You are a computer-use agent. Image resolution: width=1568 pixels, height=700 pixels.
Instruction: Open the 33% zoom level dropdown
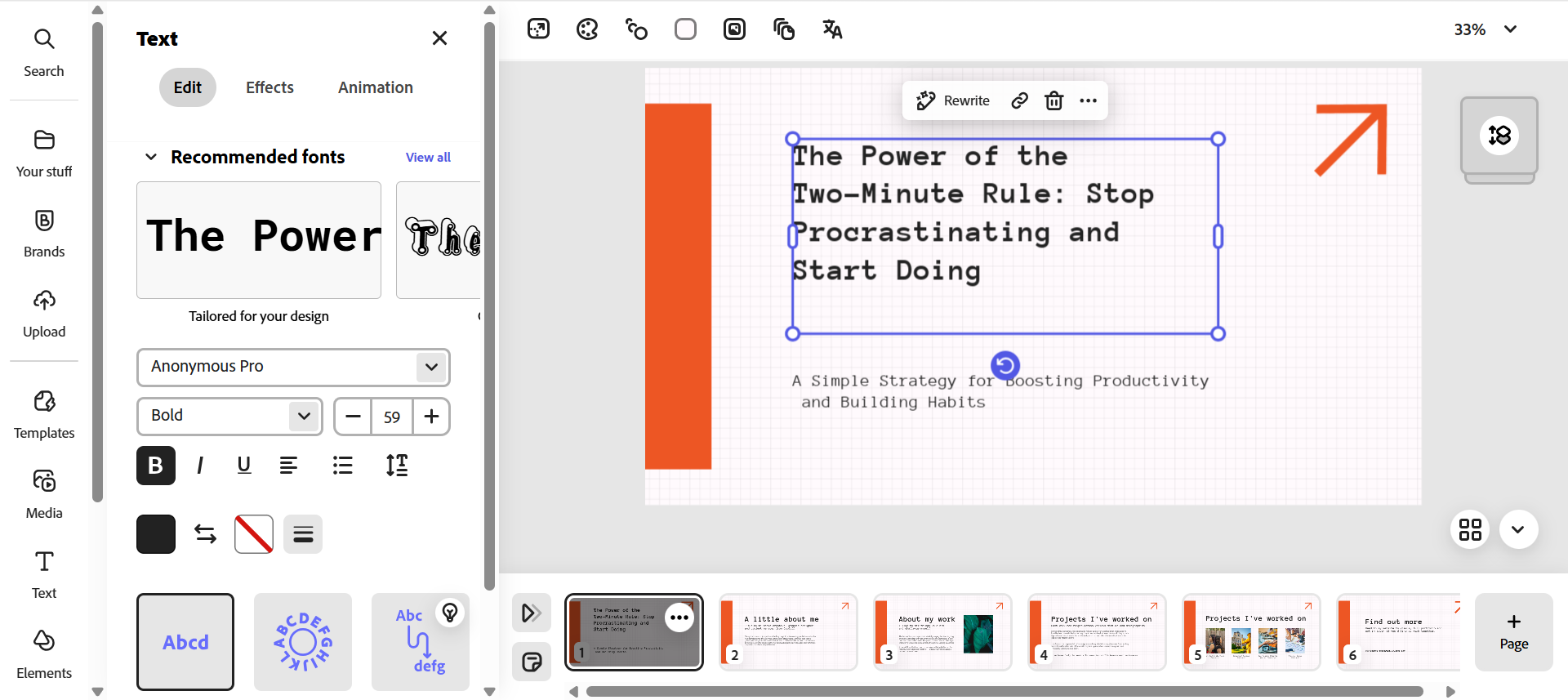click(x=1486, y=29)
